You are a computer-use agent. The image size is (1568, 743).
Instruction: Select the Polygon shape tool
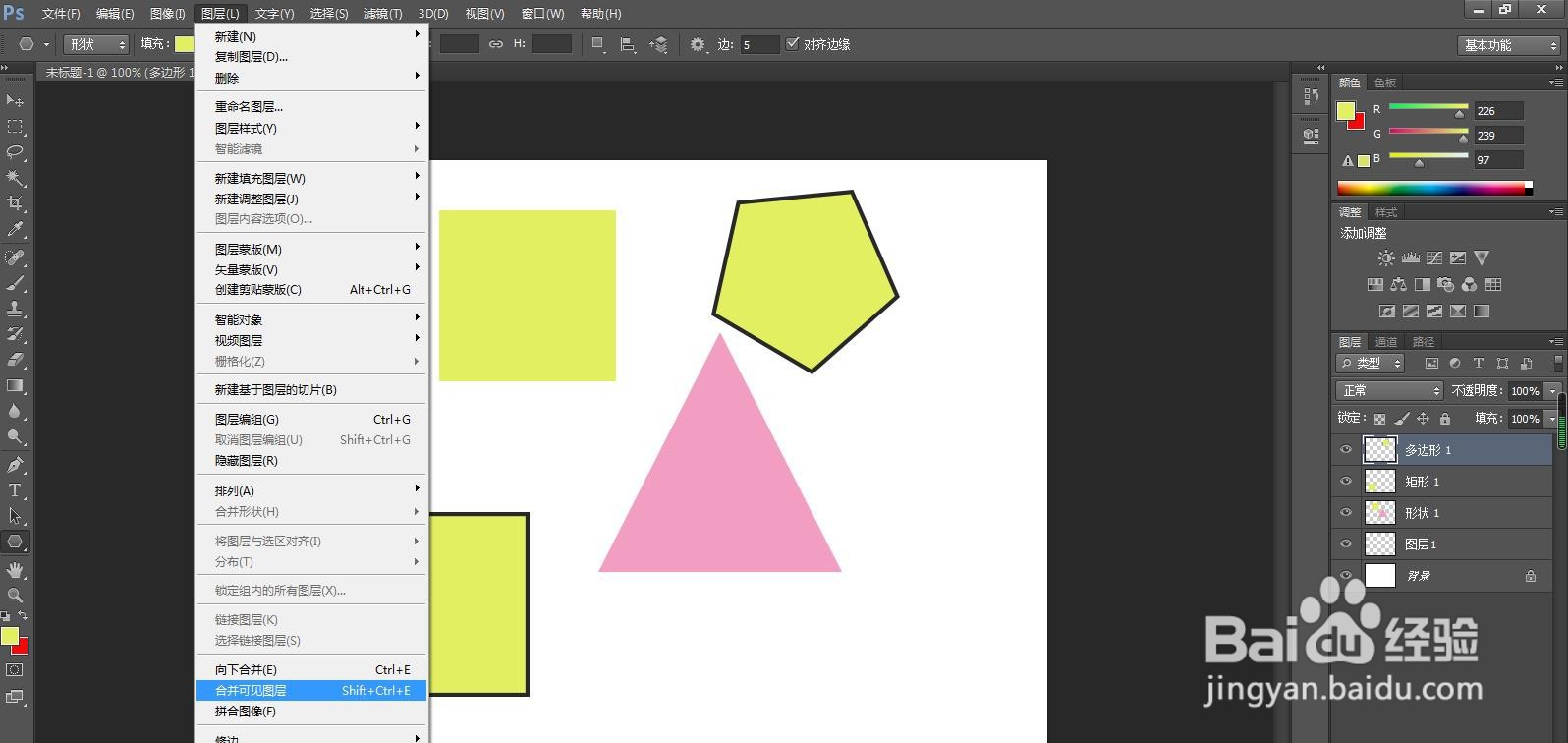tap(15, 542)
